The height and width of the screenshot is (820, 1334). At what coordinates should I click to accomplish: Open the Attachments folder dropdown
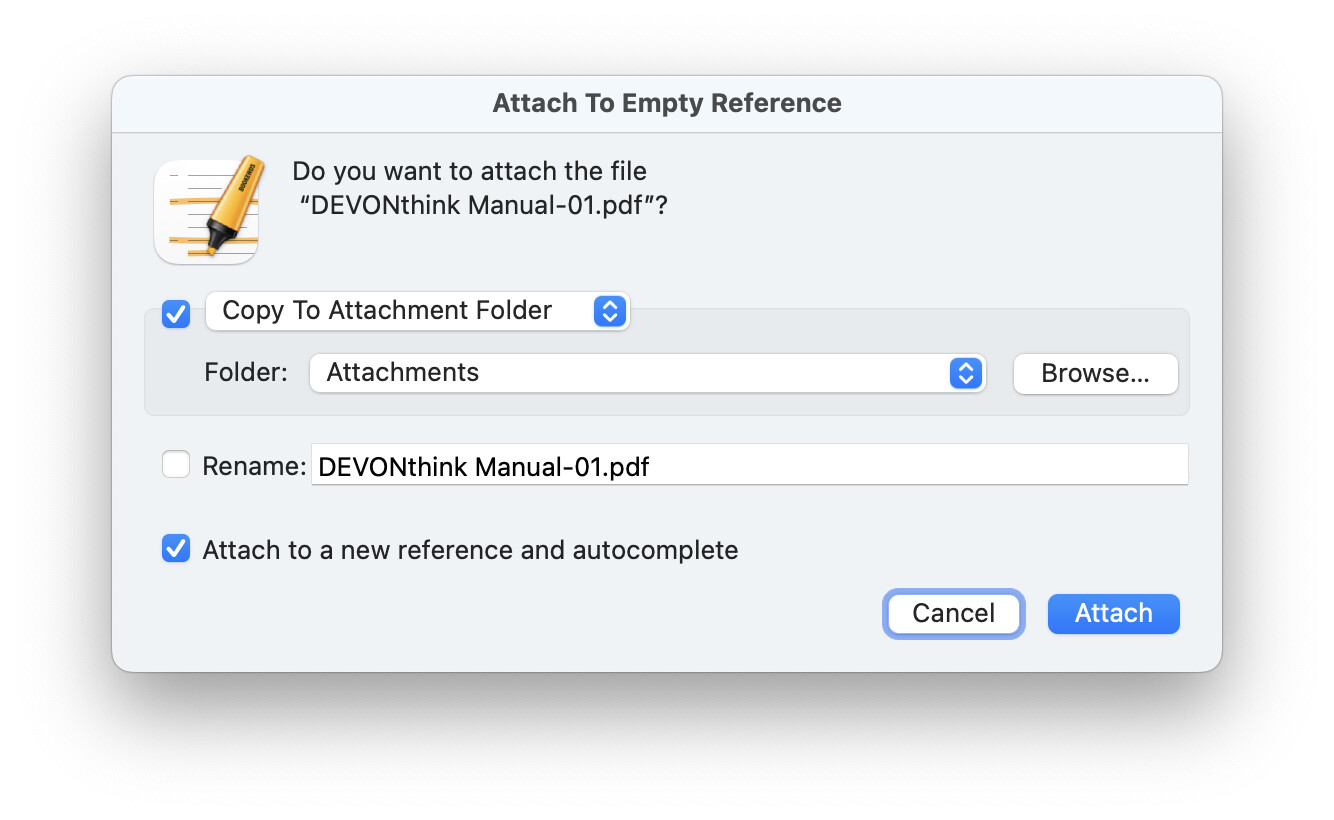[648, 373]
